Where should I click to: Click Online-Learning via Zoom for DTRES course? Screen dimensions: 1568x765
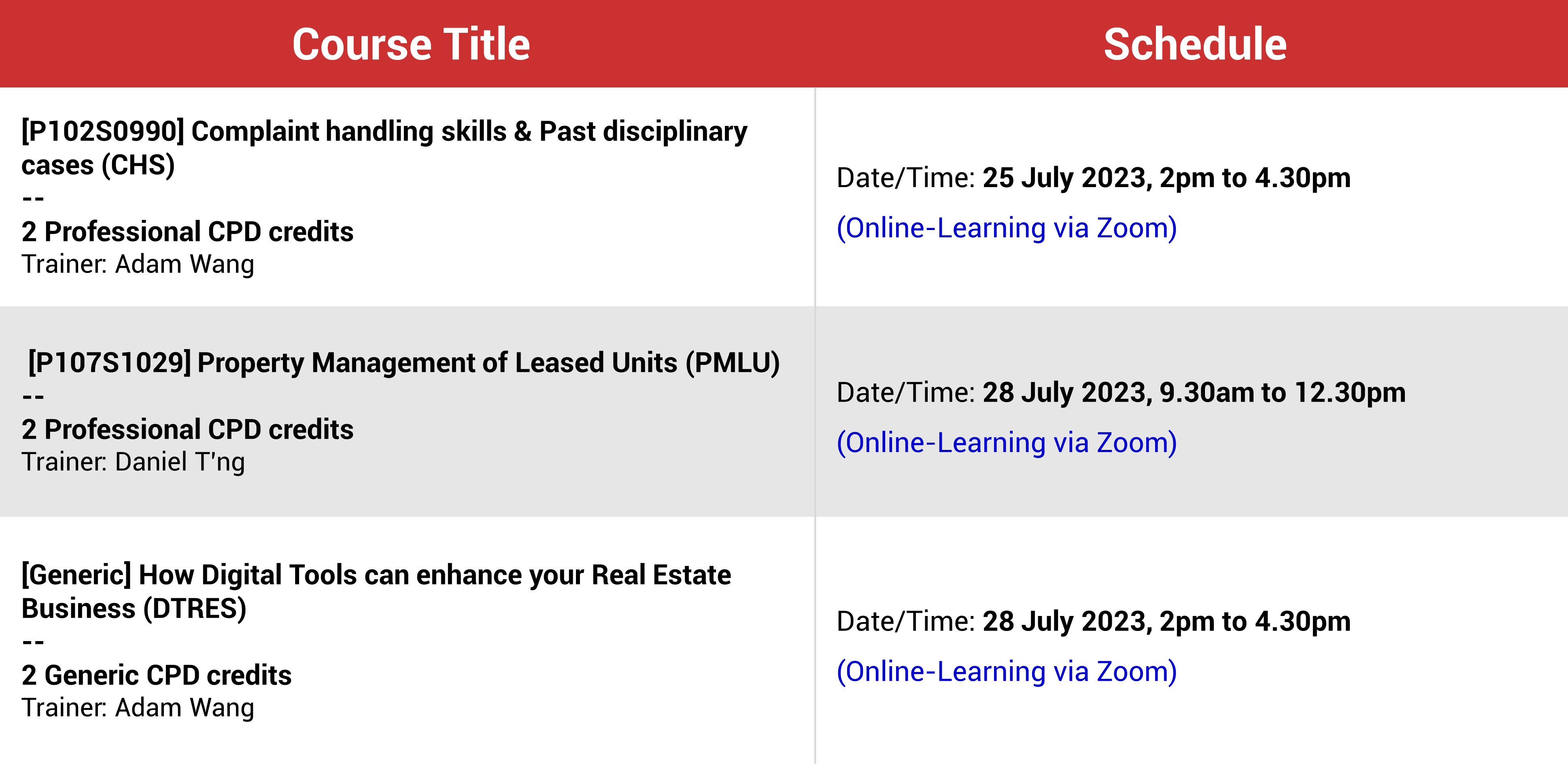(1007, 671)
